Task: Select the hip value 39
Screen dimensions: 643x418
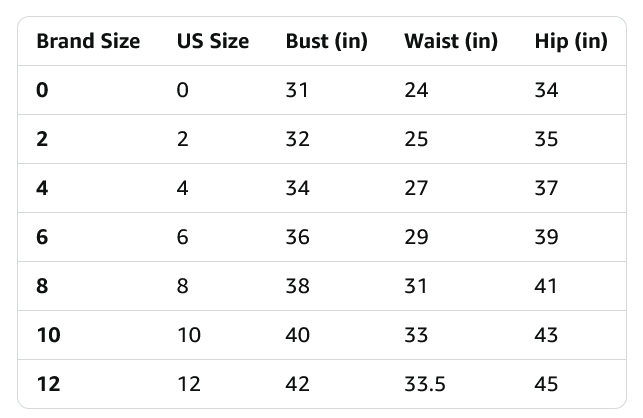Action: pyautogui.click(x=546, y=237)
